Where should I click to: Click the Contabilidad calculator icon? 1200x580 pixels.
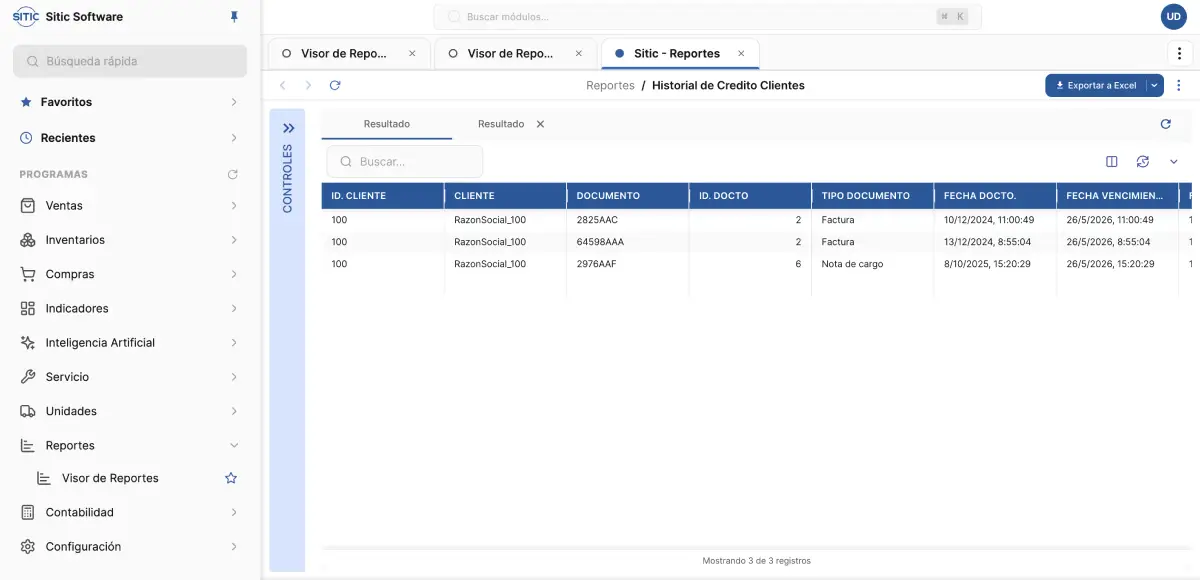pos(28,512)
